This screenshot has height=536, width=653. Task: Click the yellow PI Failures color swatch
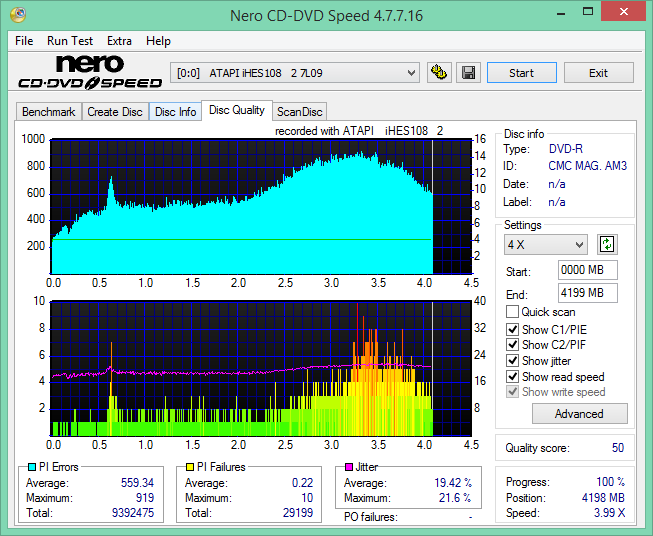[190, 467]
